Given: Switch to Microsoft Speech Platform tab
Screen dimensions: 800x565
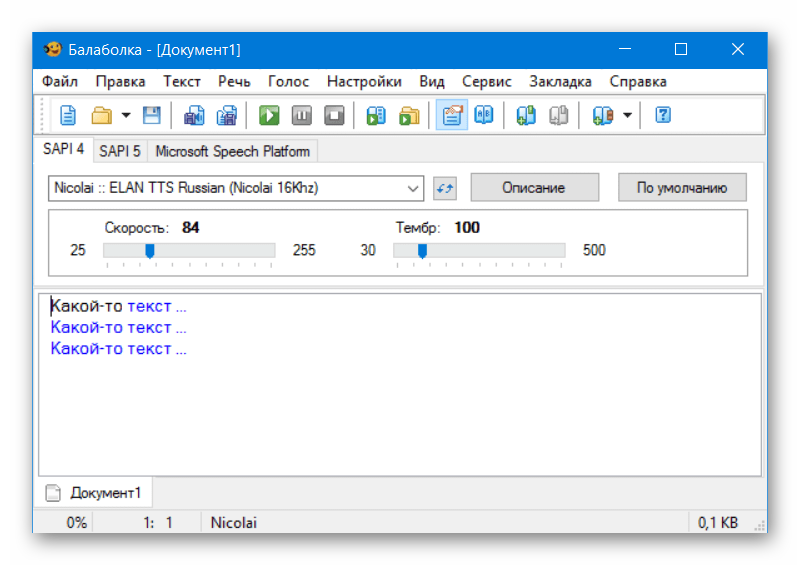Looking at the screenshot, I should point(233,151).
